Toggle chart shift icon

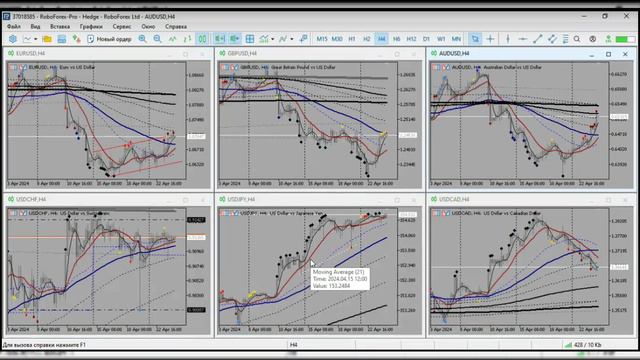point(234,39)
